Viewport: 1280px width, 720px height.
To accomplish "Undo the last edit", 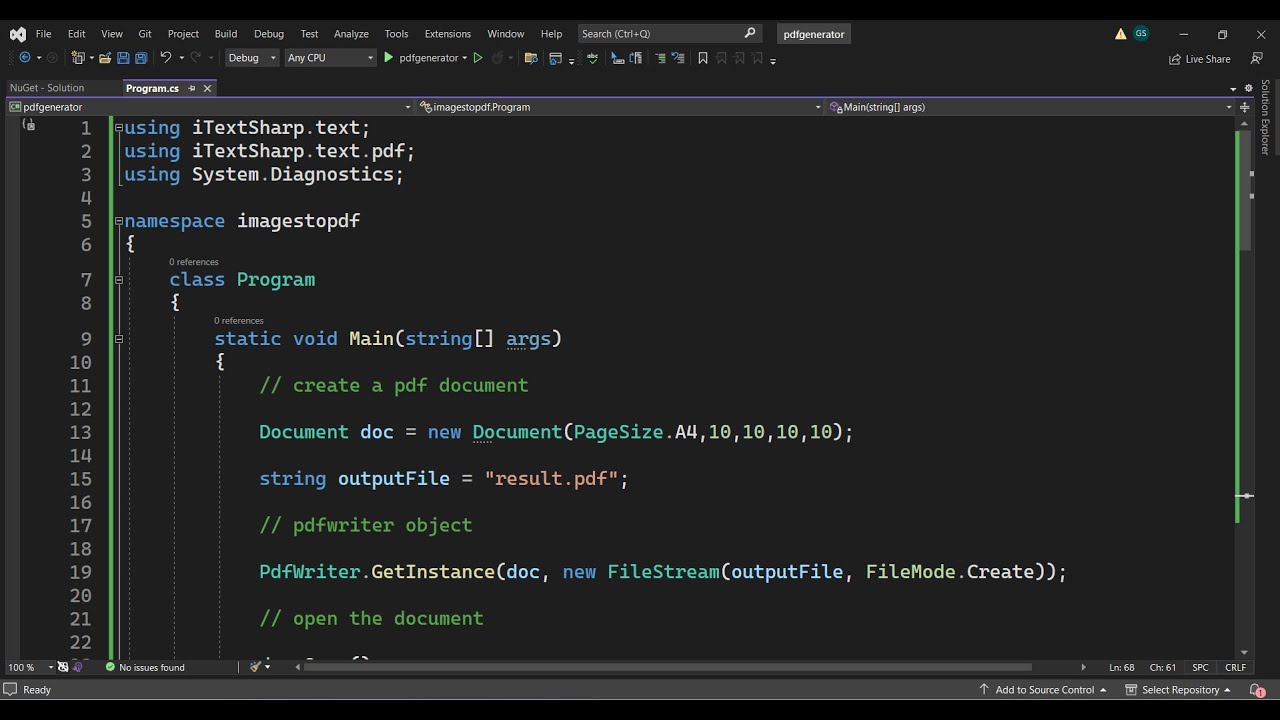I will 166,58.
